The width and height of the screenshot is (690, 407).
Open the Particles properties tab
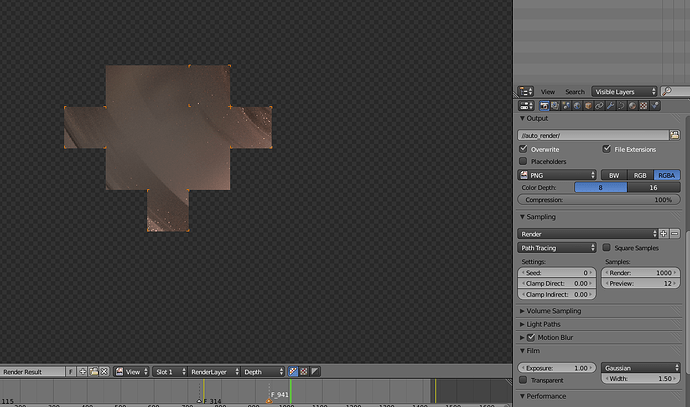(x=654, y=106)
